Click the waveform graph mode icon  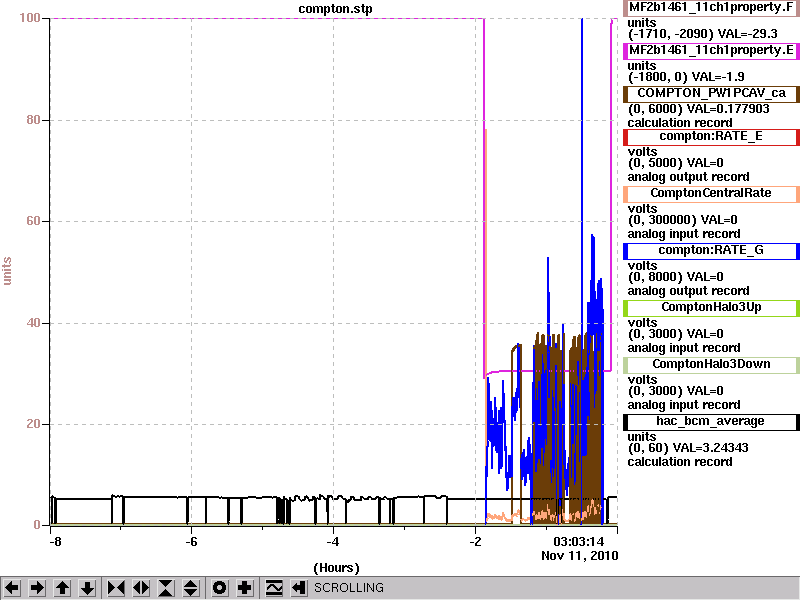point(274,588)
